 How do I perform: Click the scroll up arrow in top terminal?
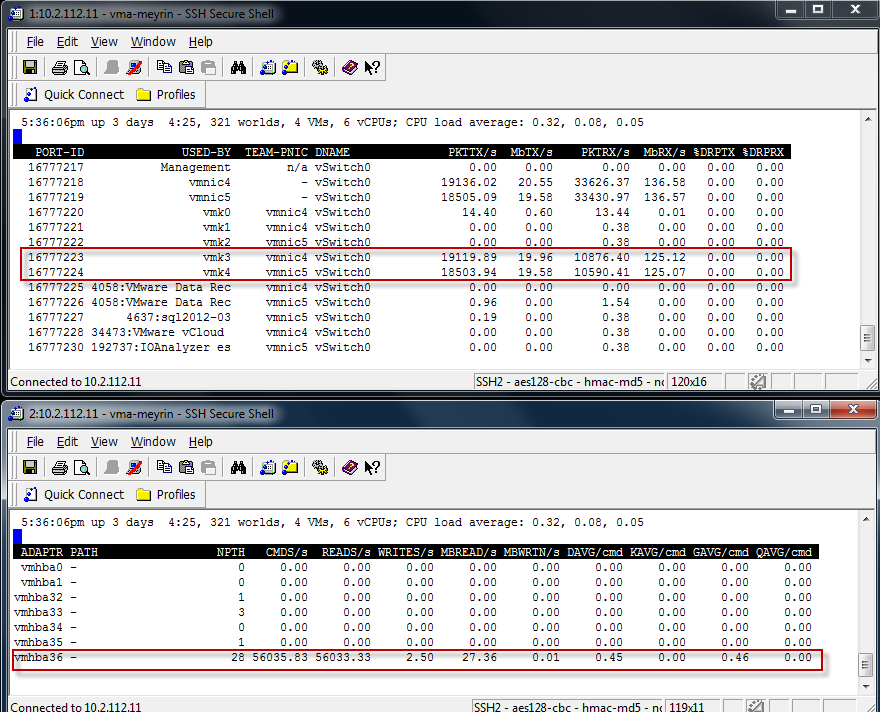[x=868, y=119]
